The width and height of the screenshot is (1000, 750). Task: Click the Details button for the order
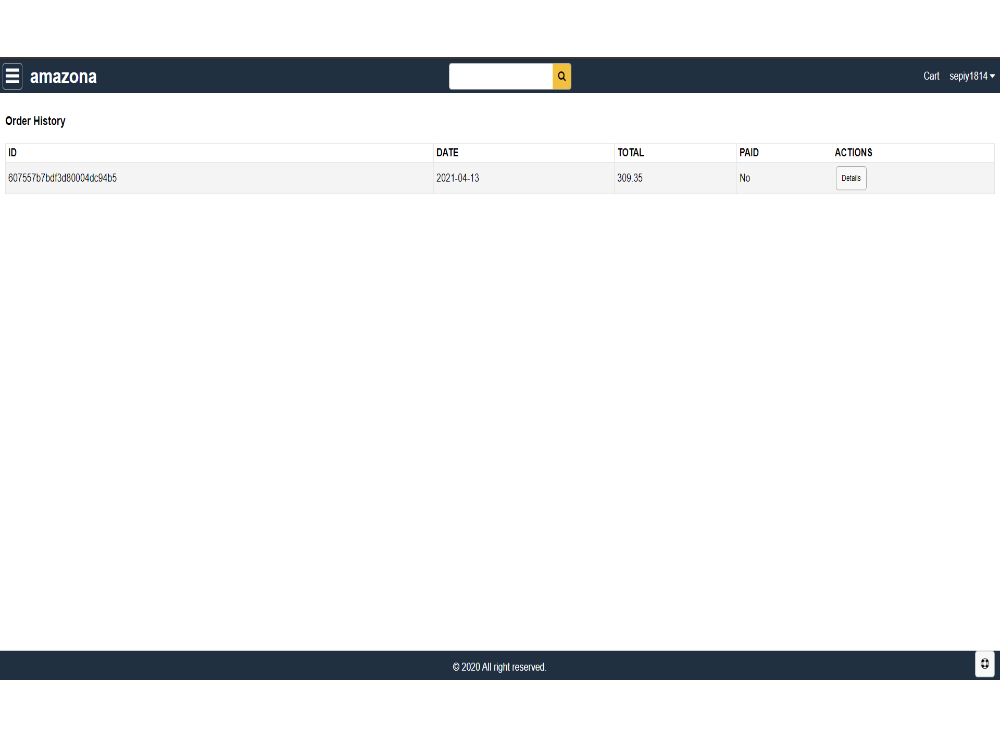click(x=851, y=178)
